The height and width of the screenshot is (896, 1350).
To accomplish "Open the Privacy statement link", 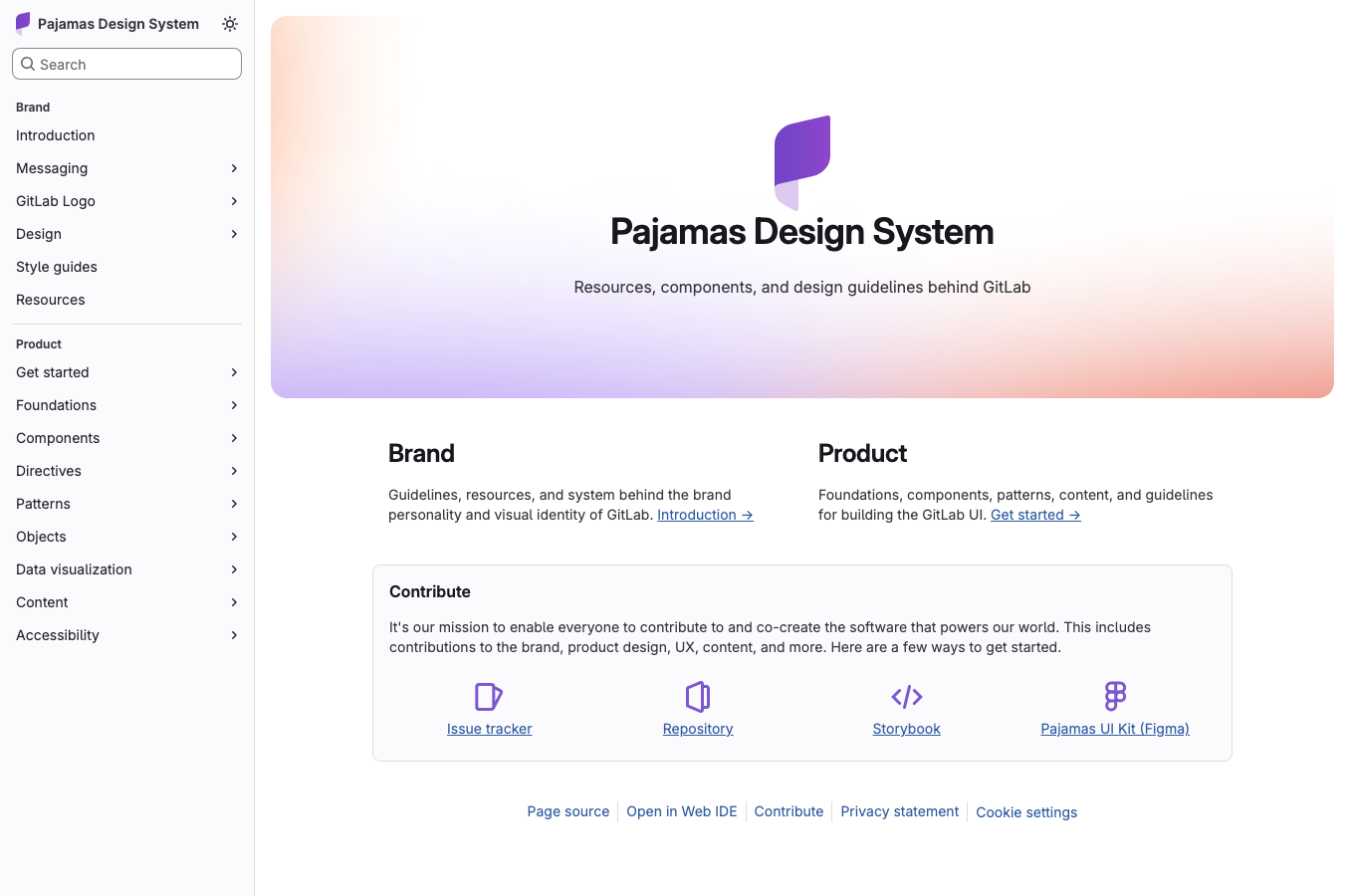I will click(x=899, y=811).
